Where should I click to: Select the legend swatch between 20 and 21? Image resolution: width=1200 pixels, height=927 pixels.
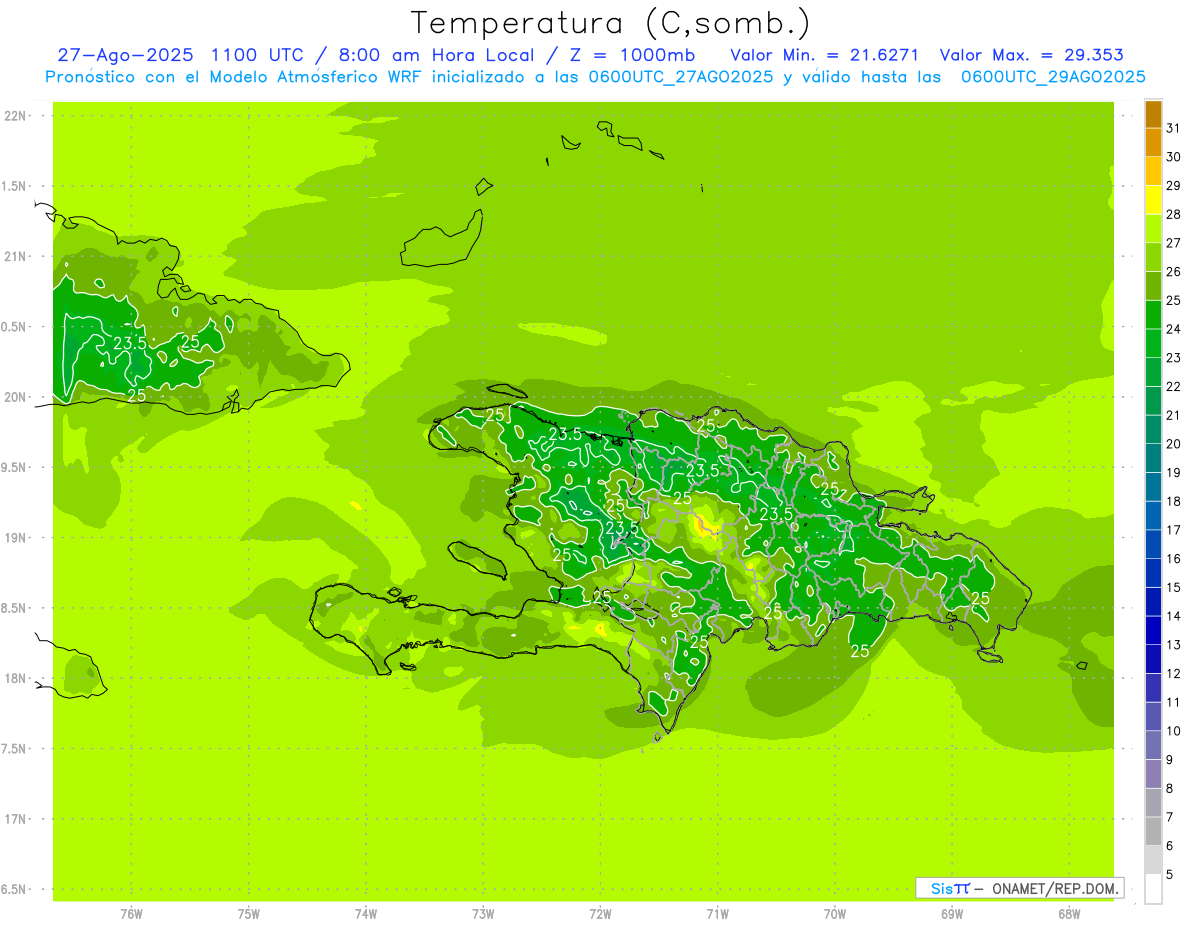[1153, 429]
